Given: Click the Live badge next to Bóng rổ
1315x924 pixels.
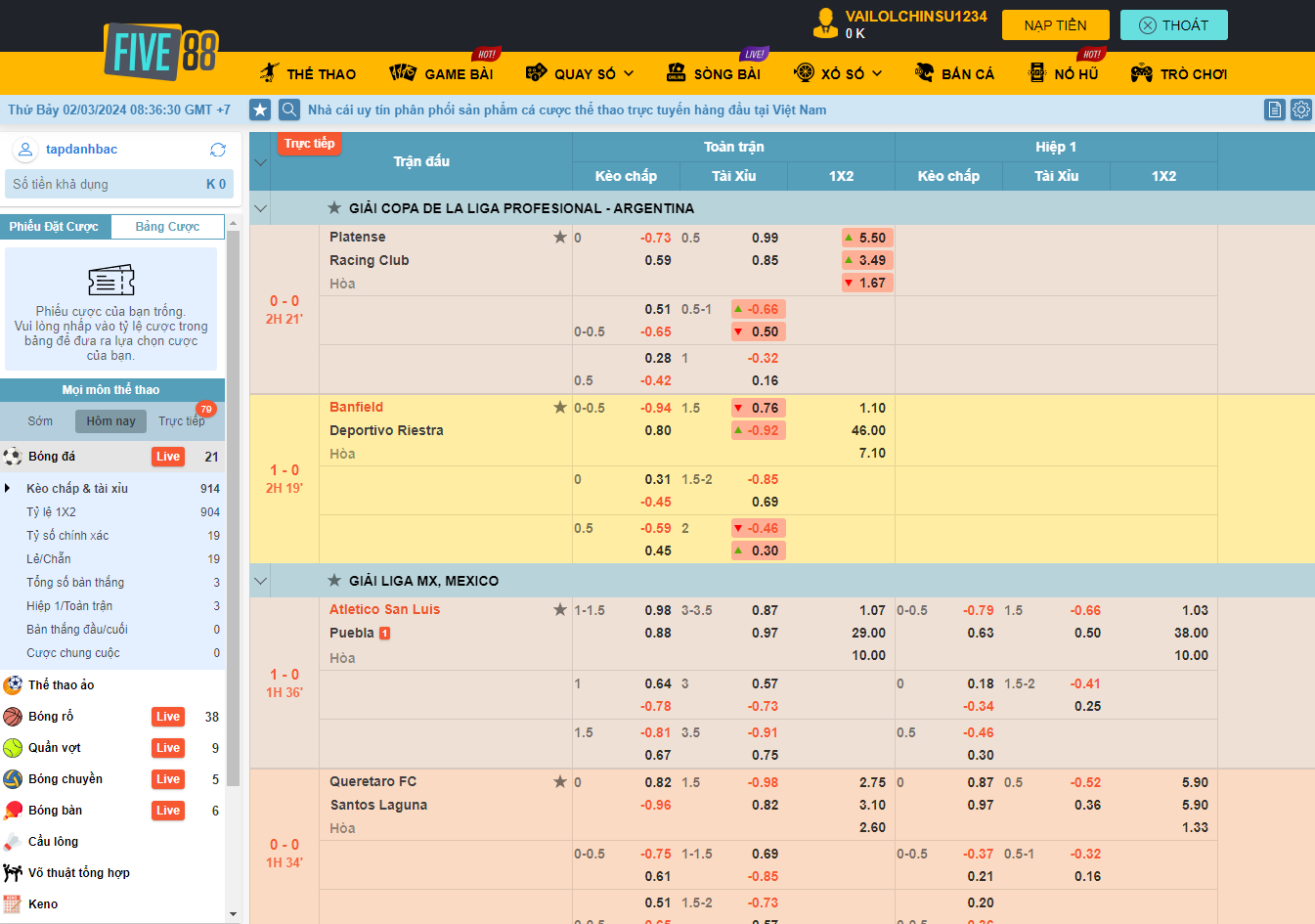Looking at the screenshot, I should pos(168,717).
